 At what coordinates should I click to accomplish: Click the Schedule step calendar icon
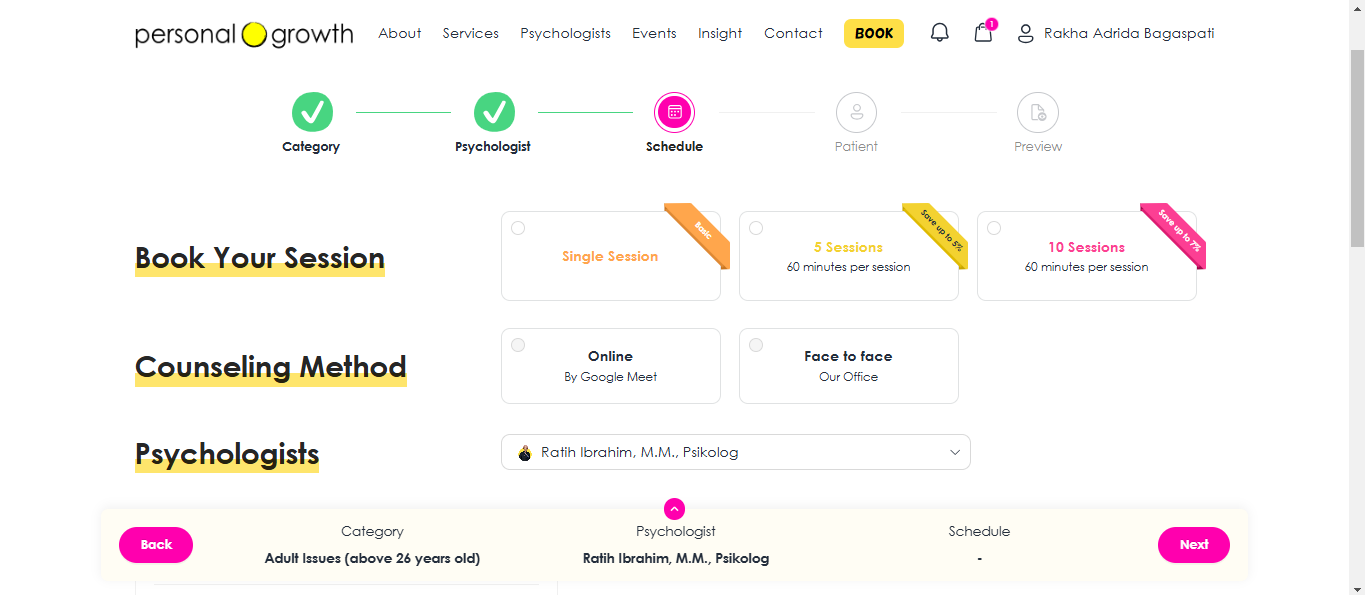click(674, 112)
